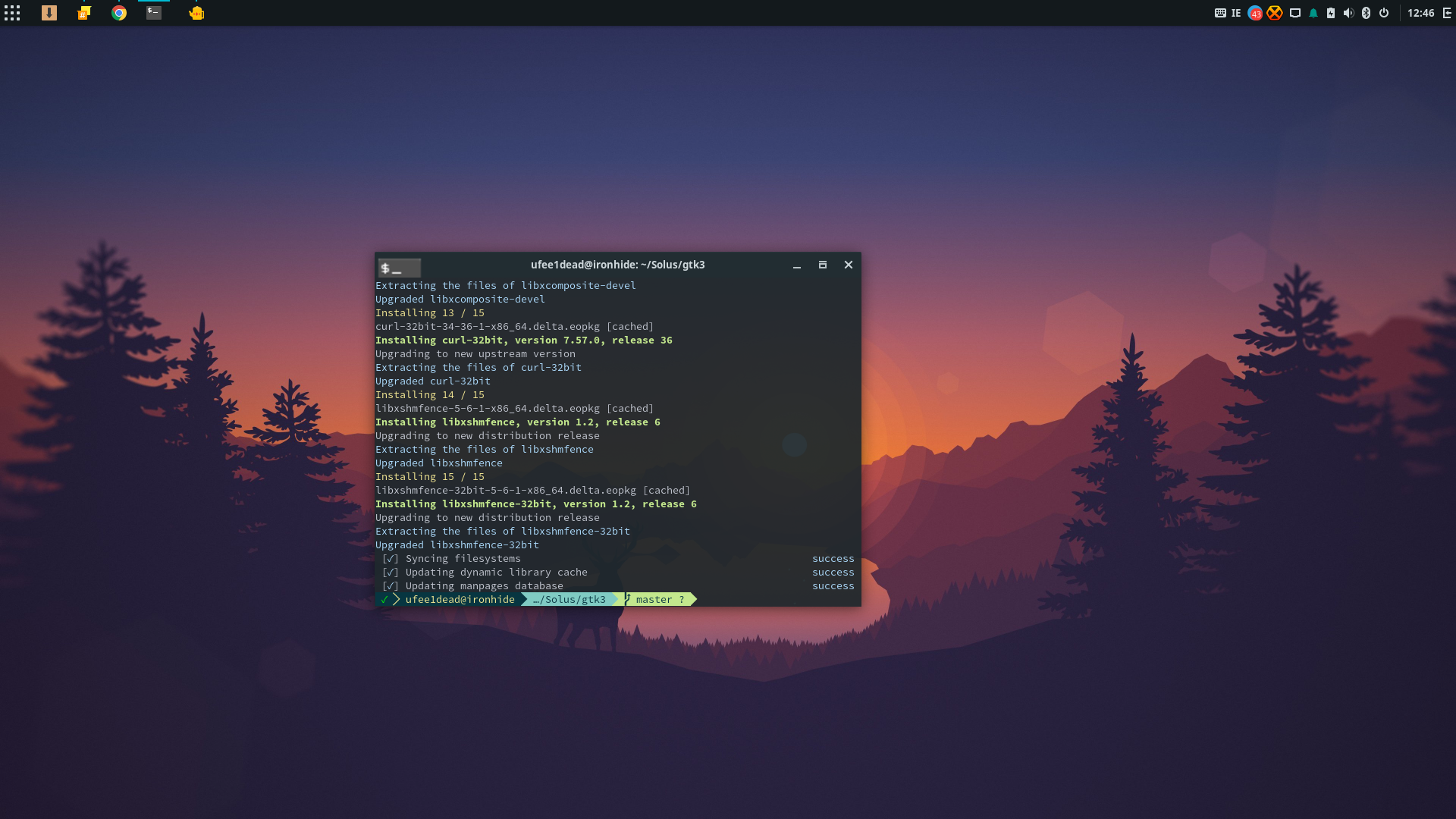Open the 12:46 clock calendar
1456x819 pixels.
click(x=1421, y=13)
